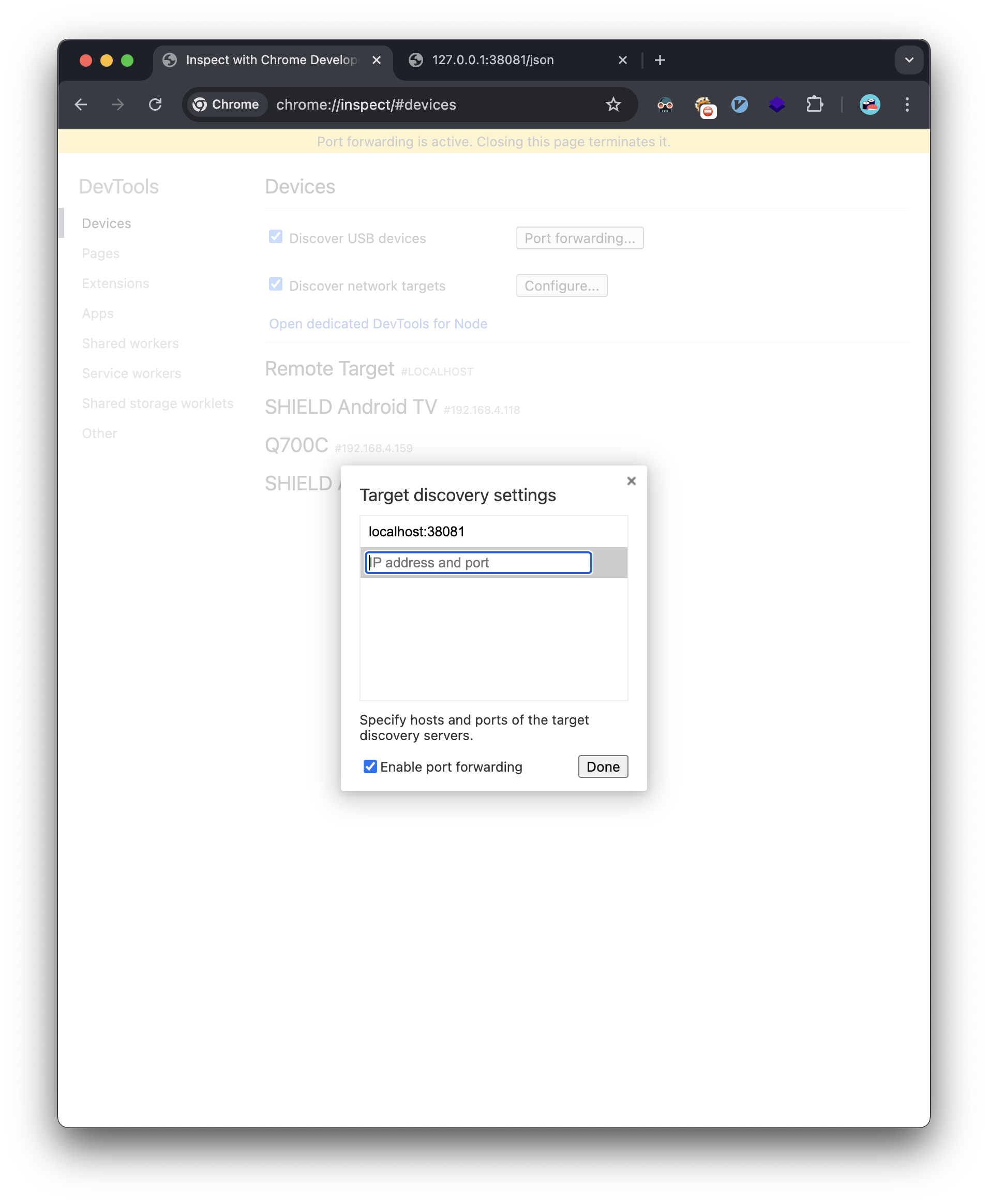Image resolution: width=988 pixels, height=1204 pixels.
Task: Bookmark this page with the star icon
Action: pos(613,104)
